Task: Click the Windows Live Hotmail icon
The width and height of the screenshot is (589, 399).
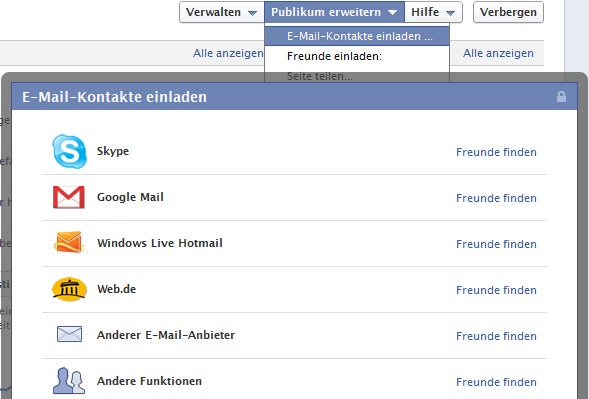Action: coord(68,242)
